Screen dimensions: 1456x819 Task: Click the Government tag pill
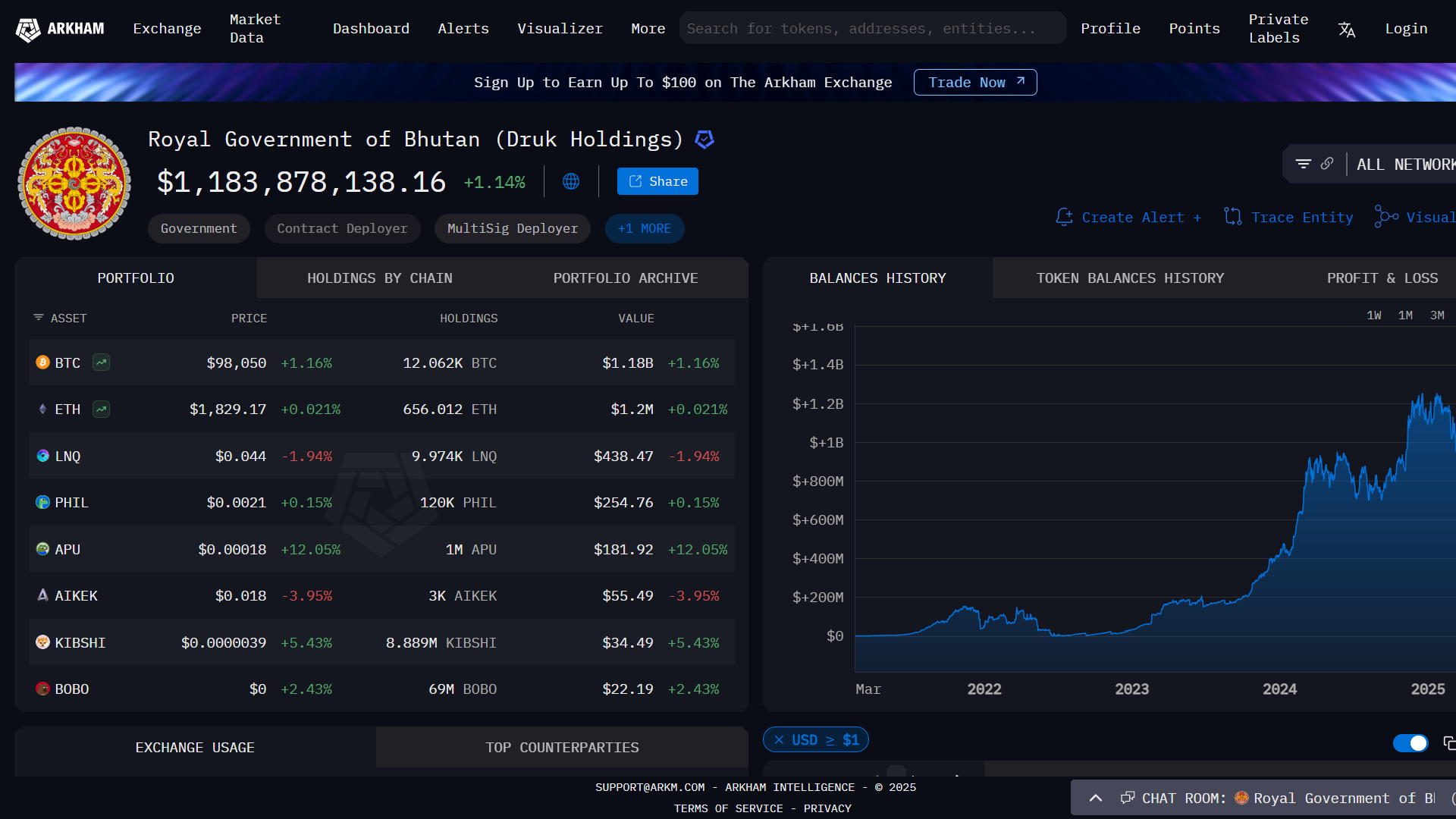coord(199,229)
